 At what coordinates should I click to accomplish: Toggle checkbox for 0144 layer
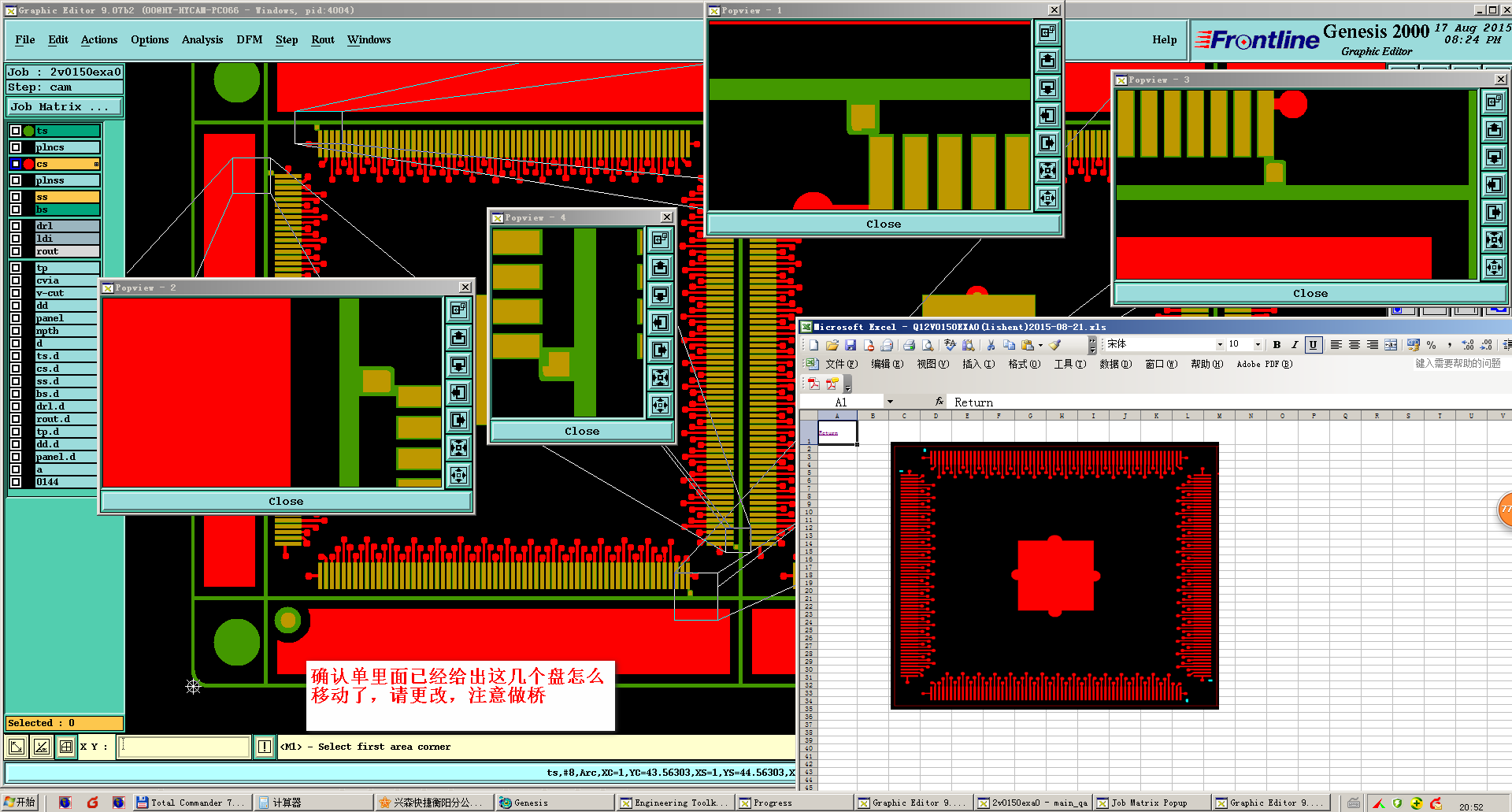click(x=16, y=482)
